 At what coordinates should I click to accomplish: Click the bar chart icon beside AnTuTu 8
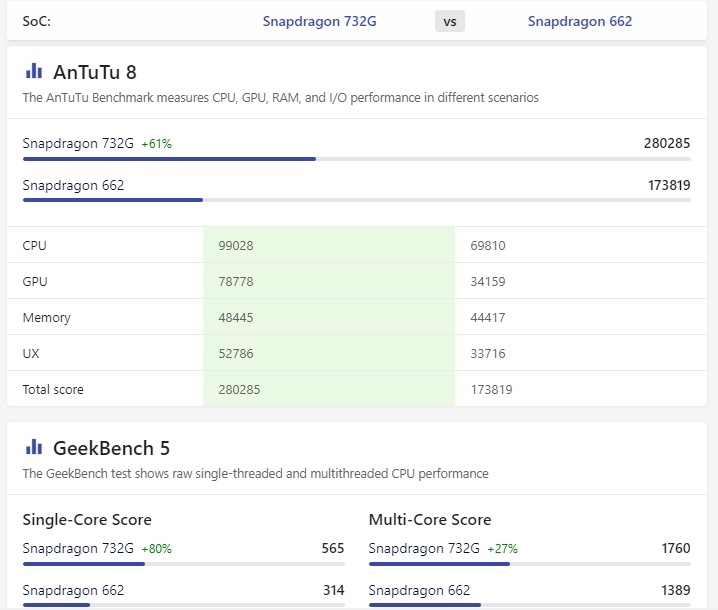pos(34,71)
